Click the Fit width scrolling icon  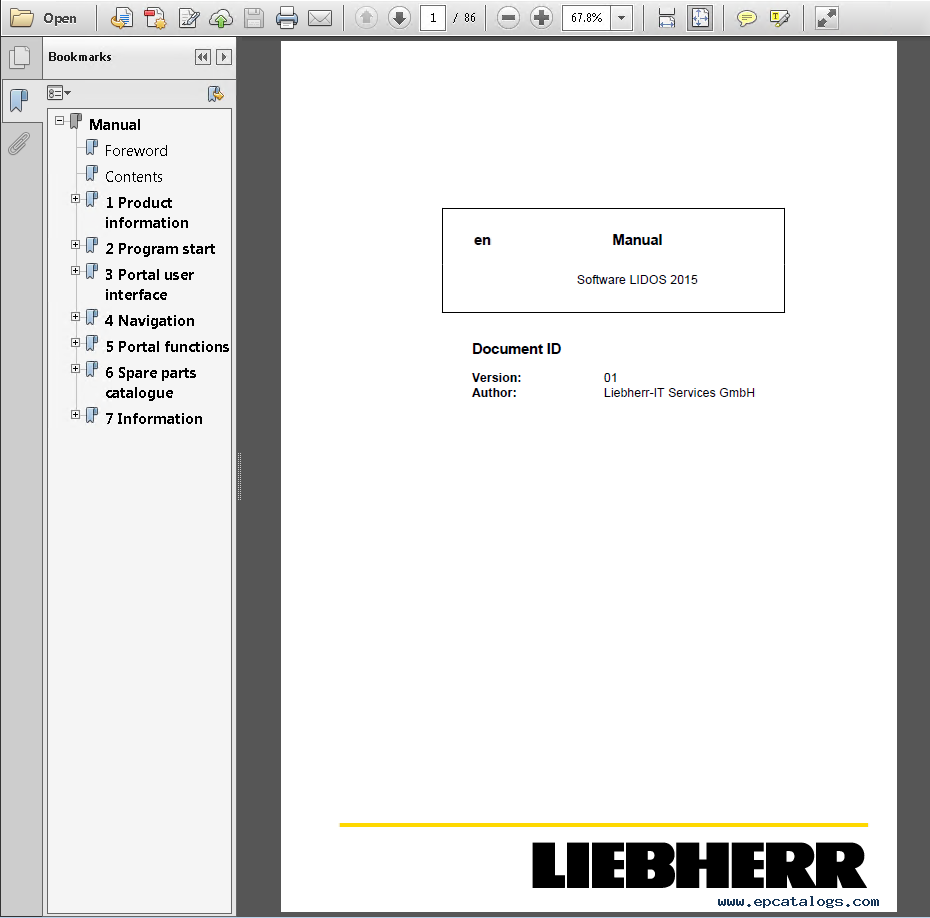tap(667, 18)
